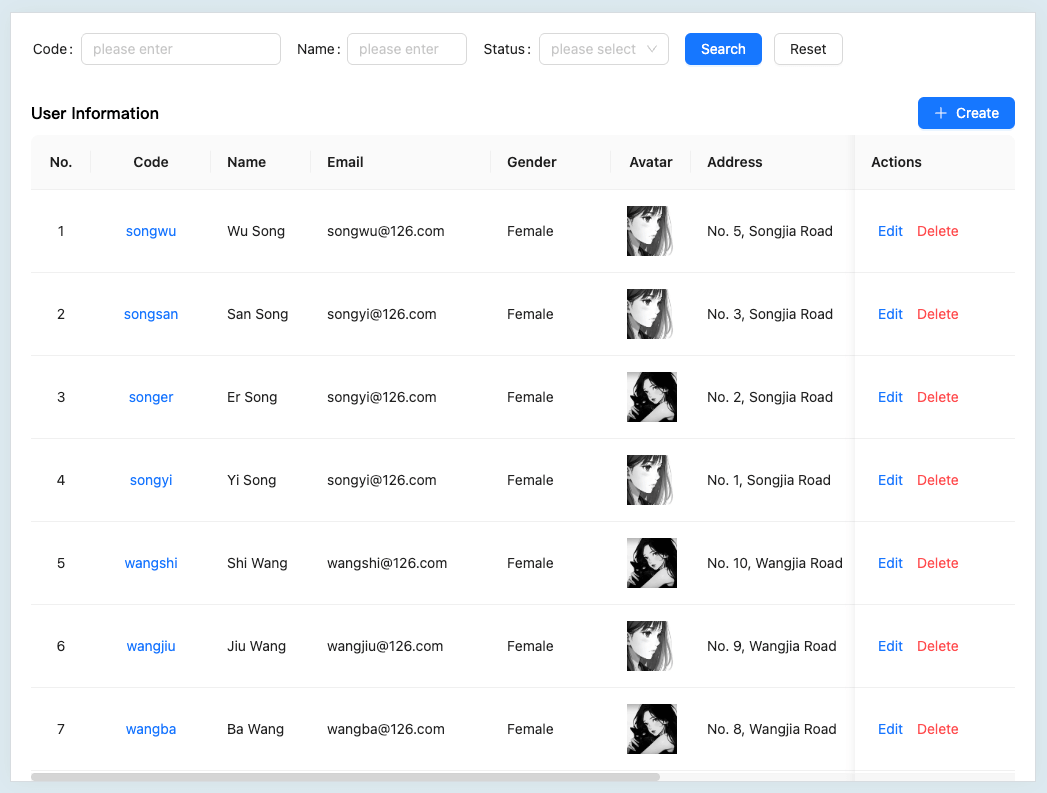
Task: Open Wu Song's avatar thumbnail
Action: (x=650, y=231)
